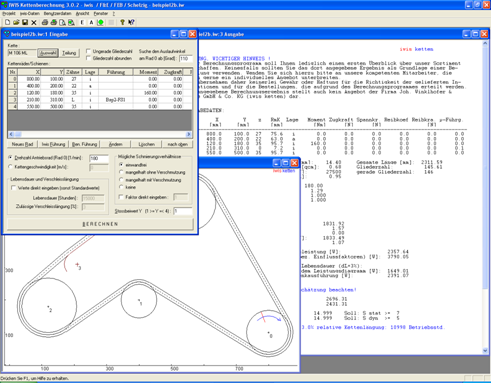Enable the Ungerade Gliederzahl checkbox
This screenshot has width=491, height=383.
coord(88,51)
